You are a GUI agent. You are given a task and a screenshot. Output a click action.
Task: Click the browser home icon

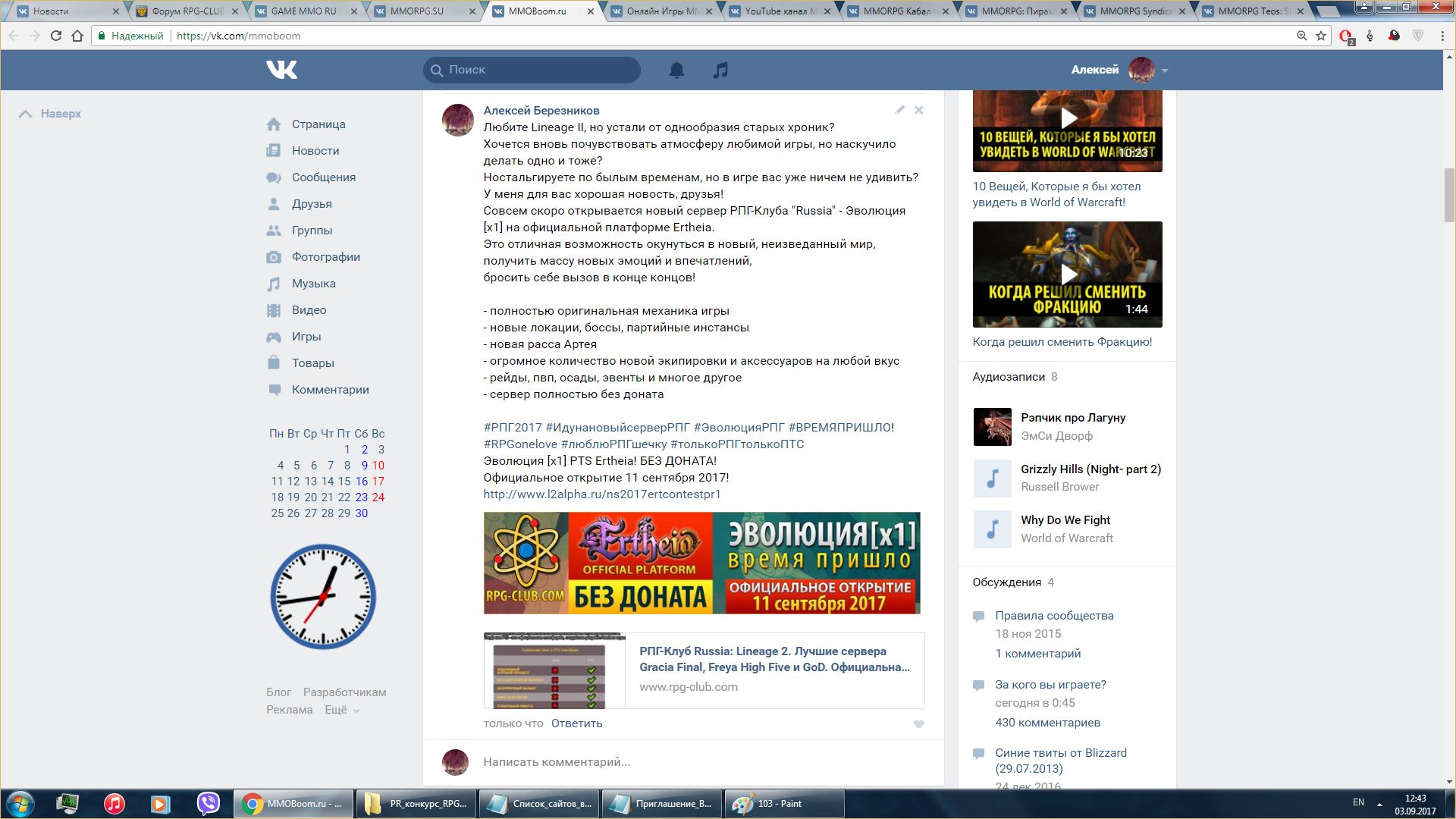click(x=77, y=36)
